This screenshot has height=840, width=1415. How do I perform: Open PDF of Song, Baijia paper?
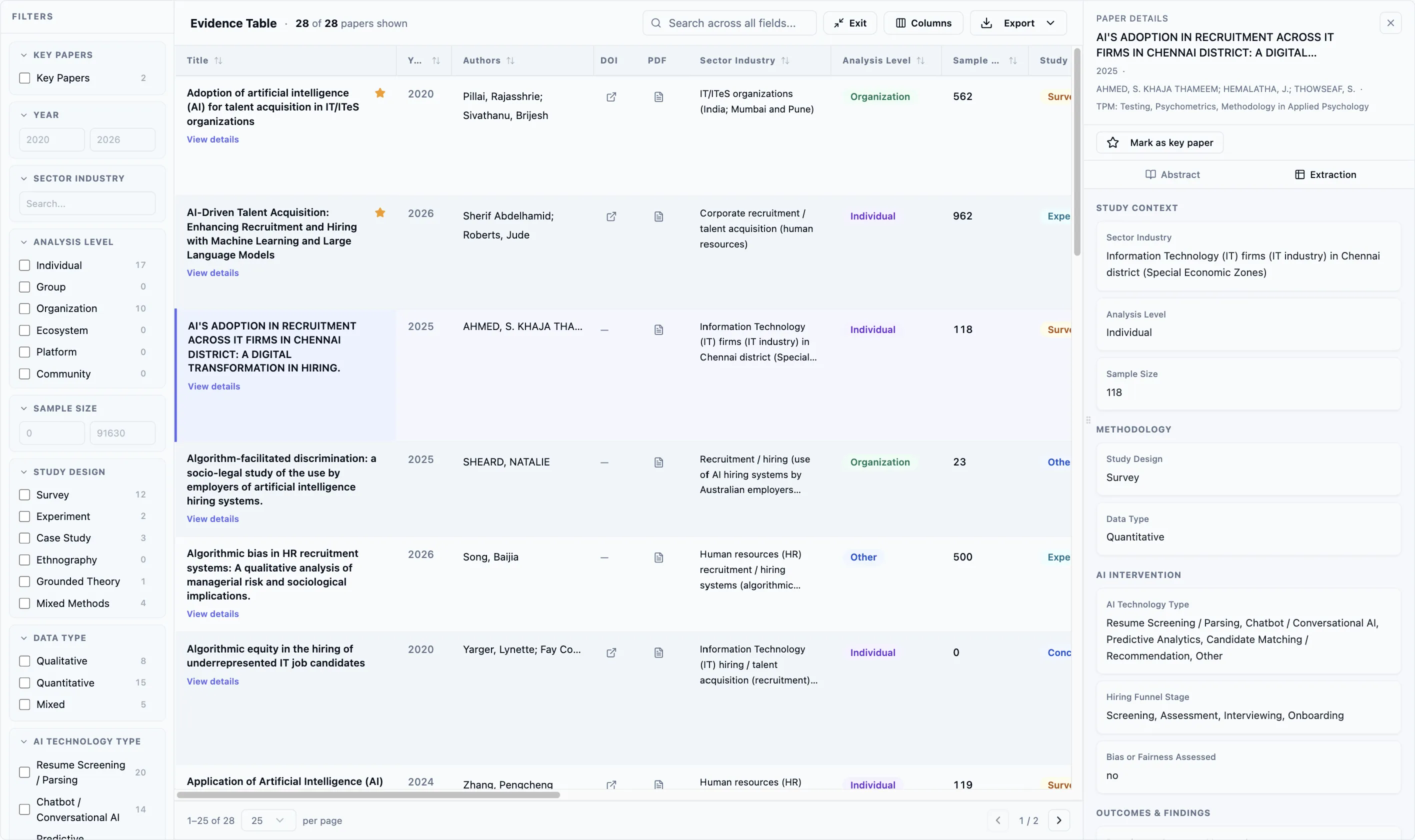point(658,557)
